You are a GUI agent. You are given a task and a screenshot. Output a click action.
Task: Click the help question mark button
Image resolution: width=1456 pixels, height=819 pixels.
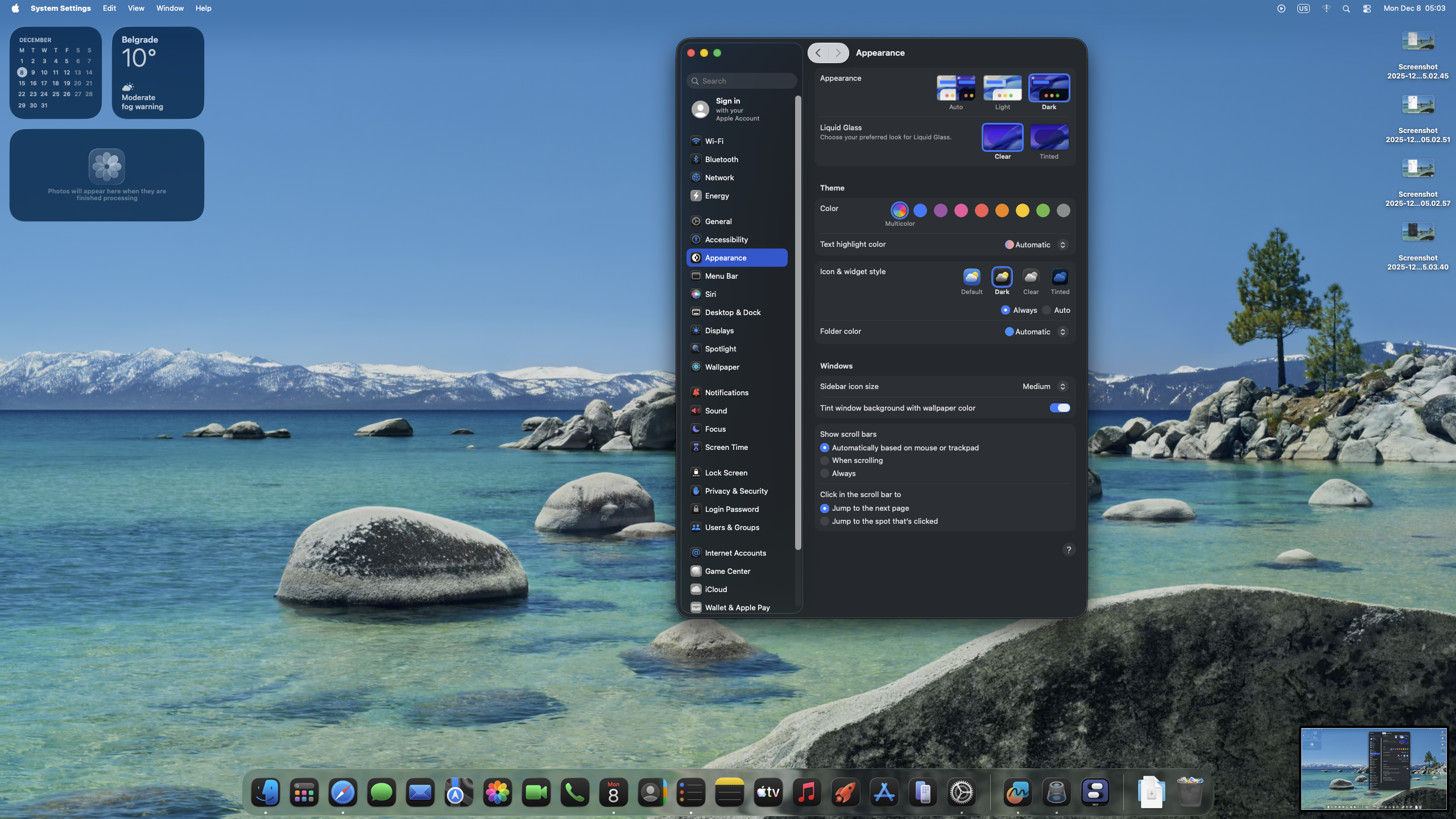click(1069, 549)
